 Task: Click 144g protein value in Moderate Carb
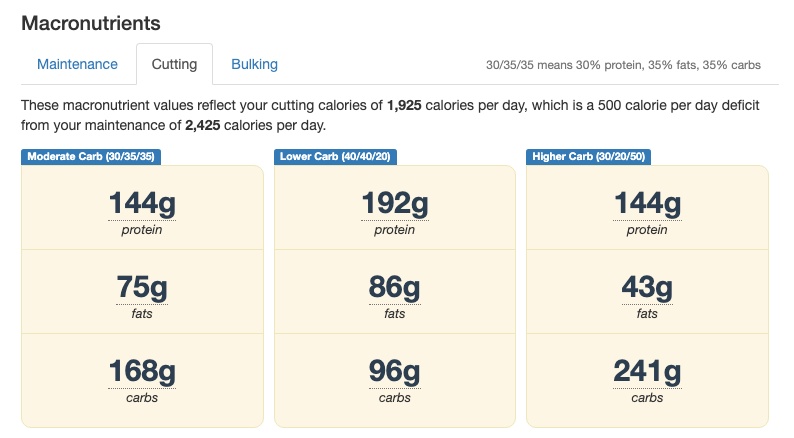[x=142, y=204]
